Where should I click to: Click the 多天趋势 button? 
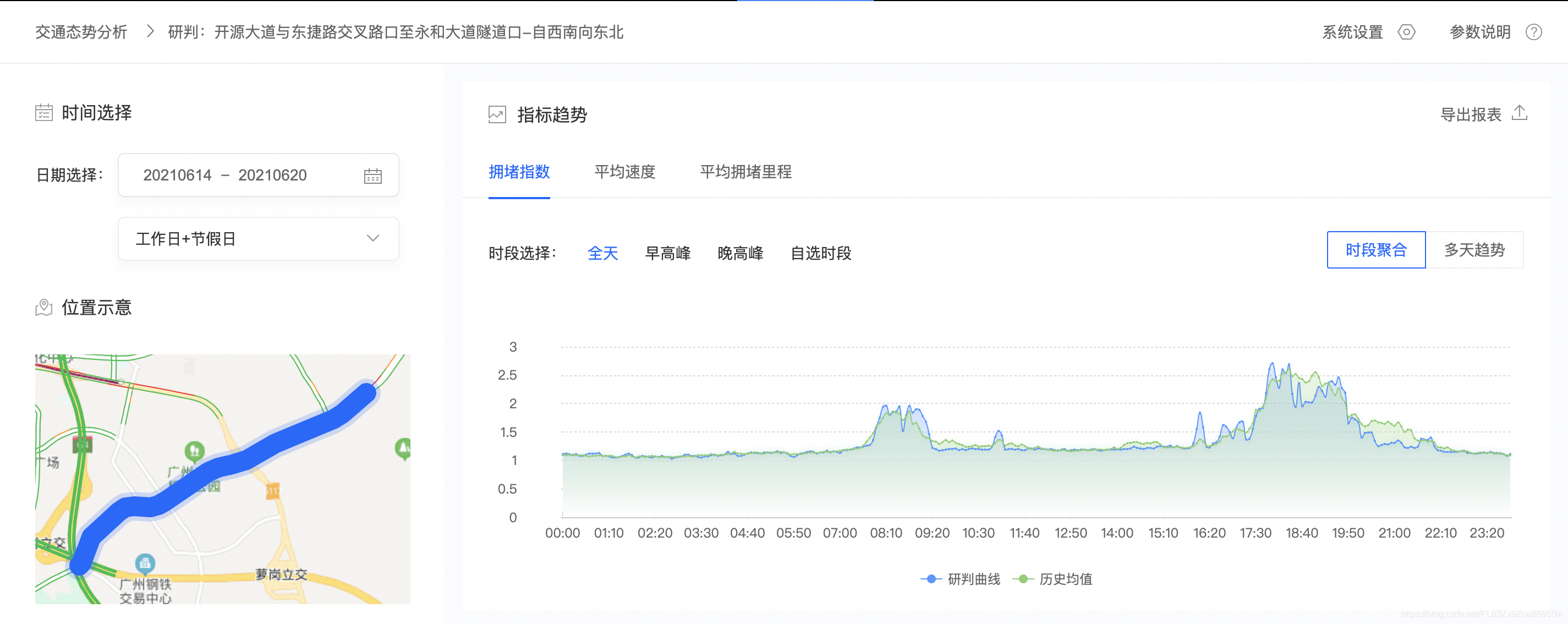(1475, 249)
